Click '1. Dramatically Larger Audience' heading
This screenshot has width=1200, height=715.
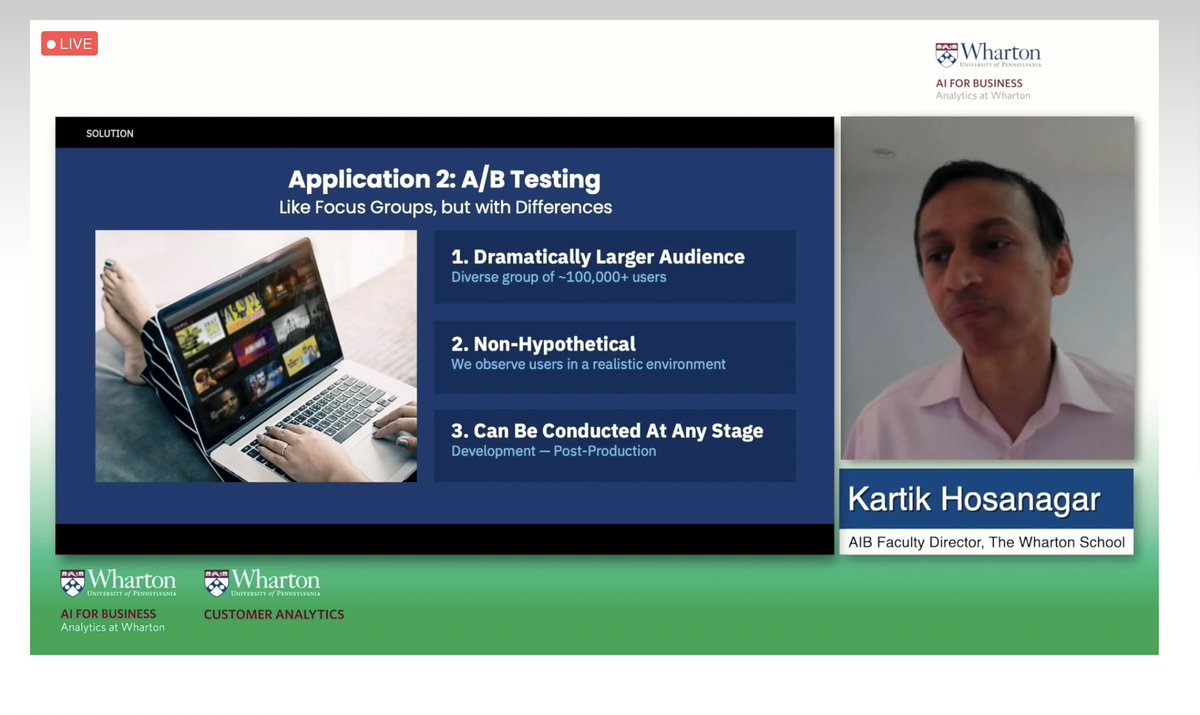598,257
